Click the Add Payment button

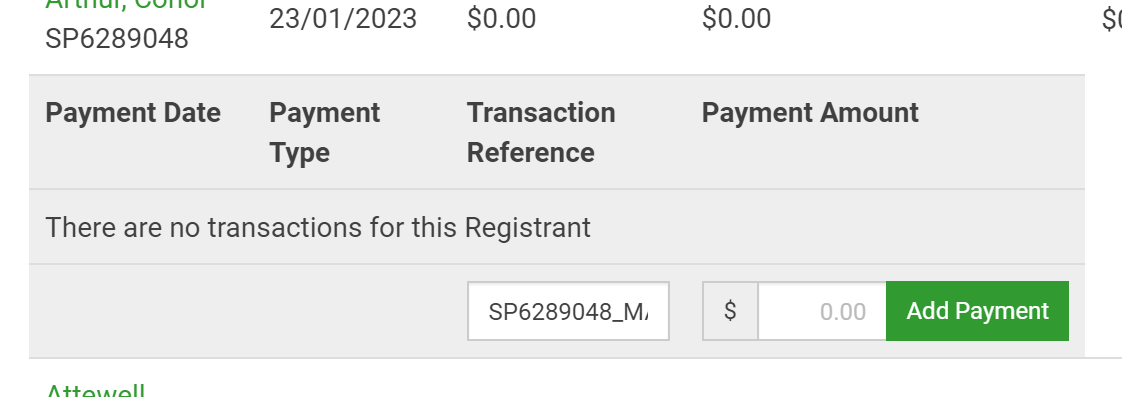coord(977,311)
